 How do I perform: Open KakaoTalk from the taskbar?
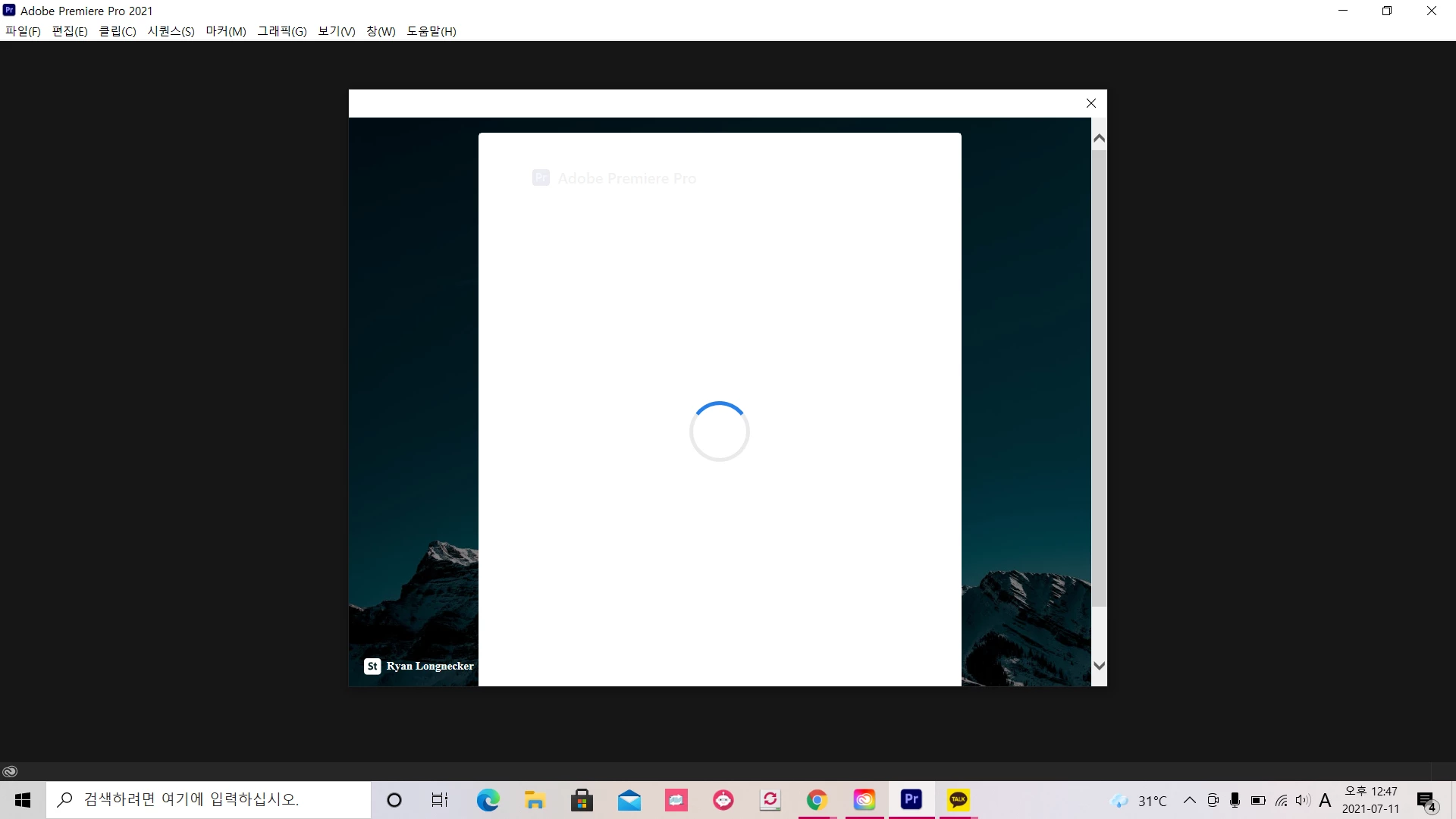tap(958, 800)
